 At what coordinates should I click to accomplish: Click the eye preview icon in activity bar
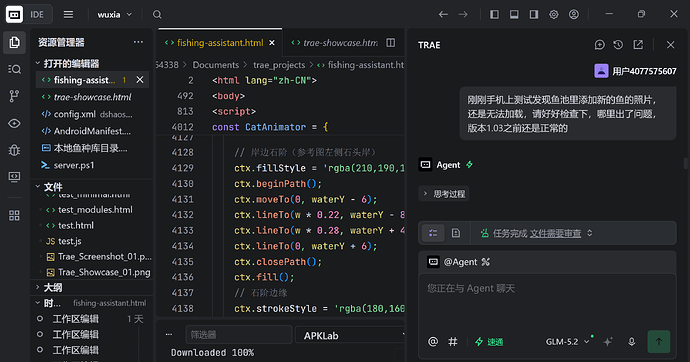[14, 123]
